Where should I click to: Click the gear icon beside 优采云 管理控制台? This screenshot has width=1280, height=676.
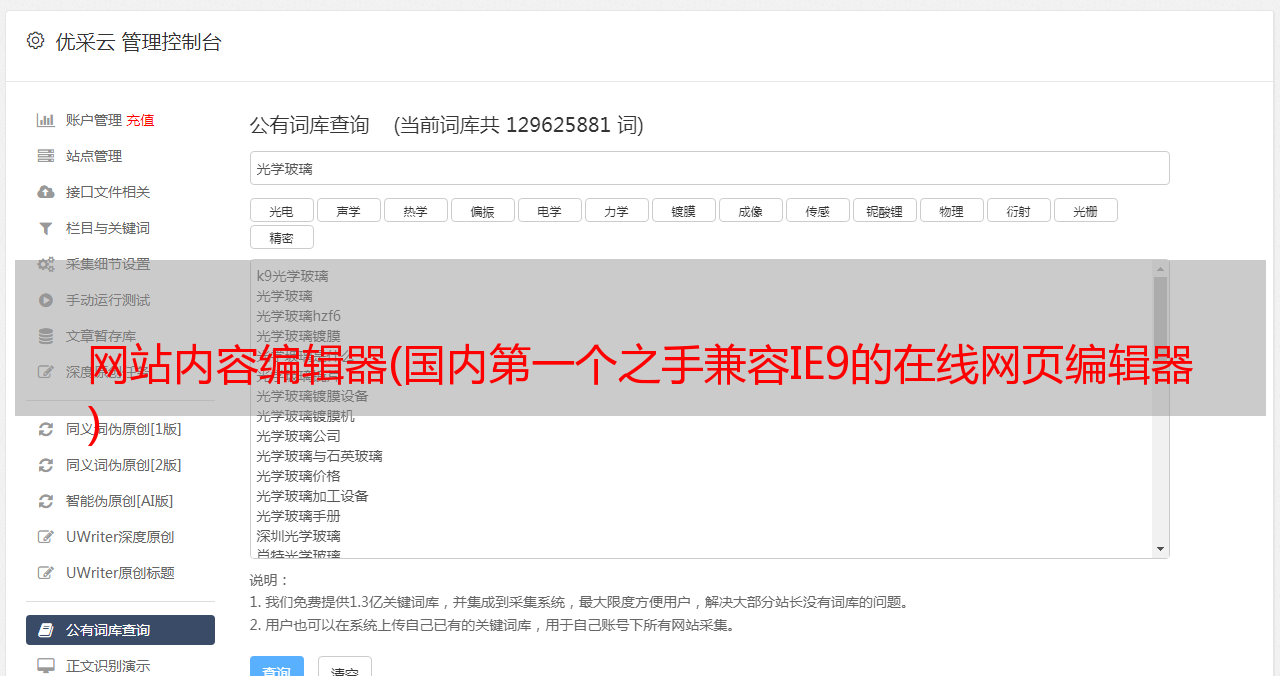click(x=35, y=41)
